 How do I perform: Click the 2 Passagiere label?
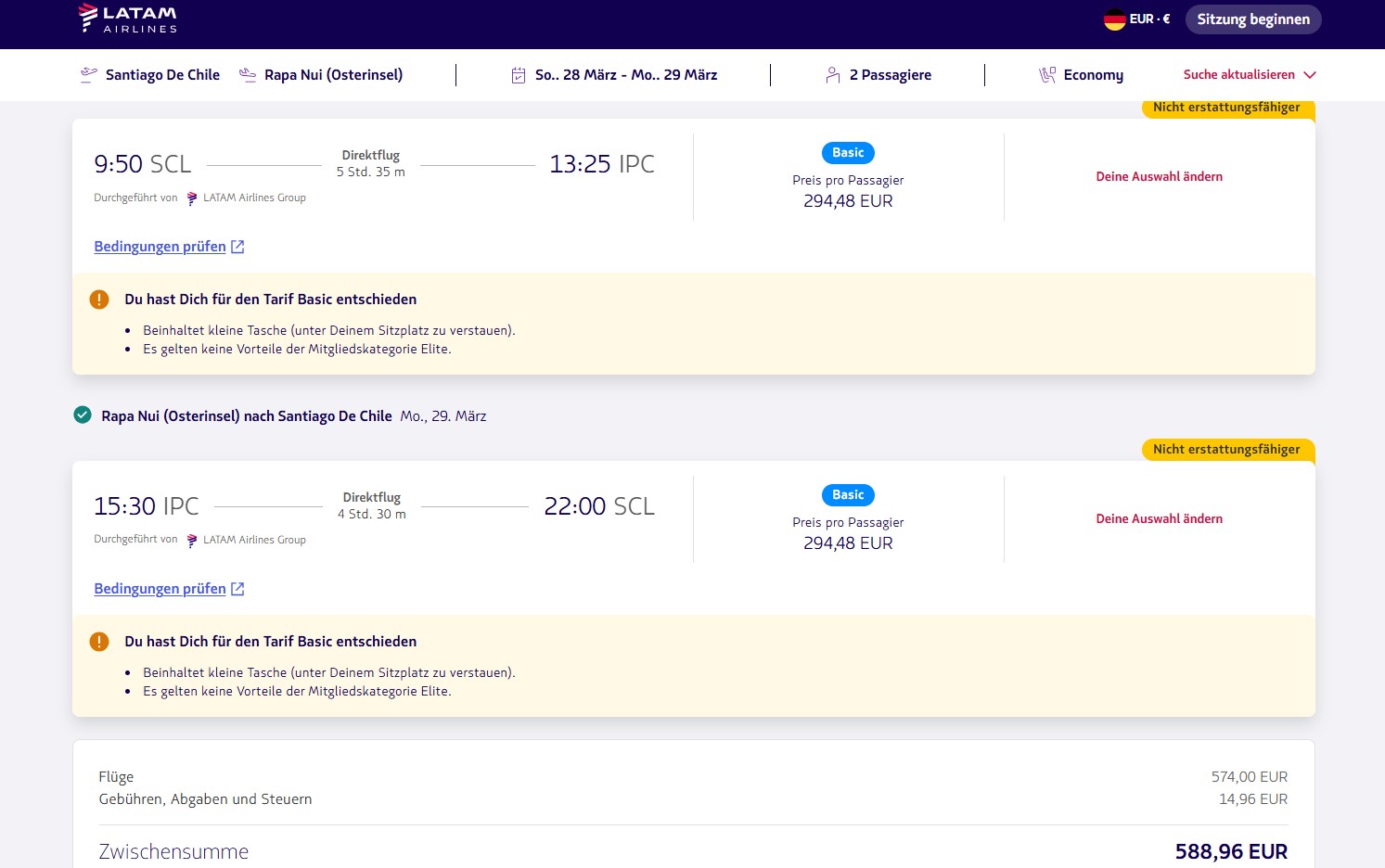tap(891, 75)
